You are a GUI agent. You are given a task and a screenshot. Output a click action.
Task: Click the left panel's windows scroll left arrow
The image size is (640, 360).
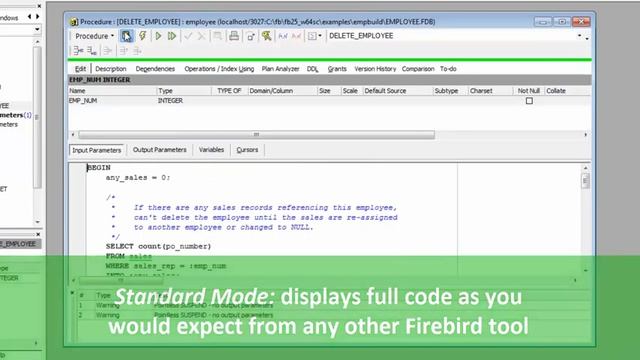pos(29,17)
